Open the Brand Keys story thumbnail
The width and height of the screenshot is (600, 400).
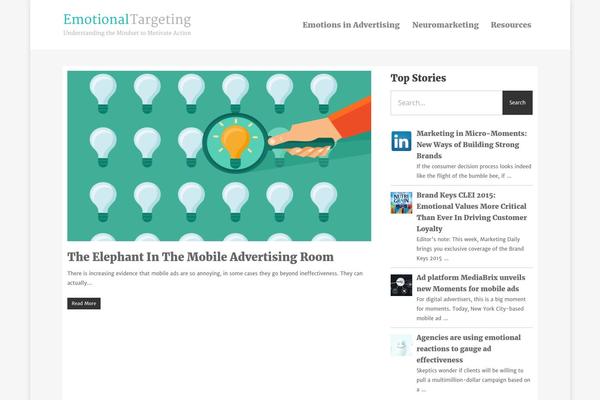pos(401,202)
